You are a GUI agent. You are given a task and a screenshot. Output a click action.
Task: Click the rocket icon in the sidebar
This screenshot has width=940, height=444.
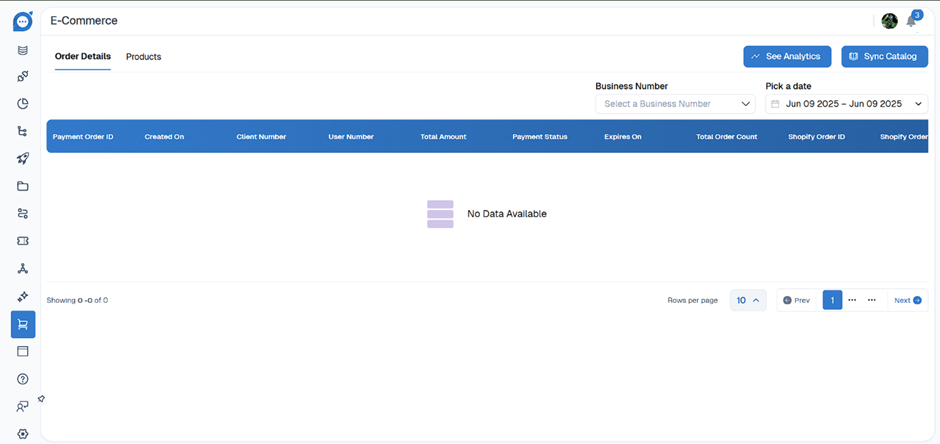tap(22, 158)
